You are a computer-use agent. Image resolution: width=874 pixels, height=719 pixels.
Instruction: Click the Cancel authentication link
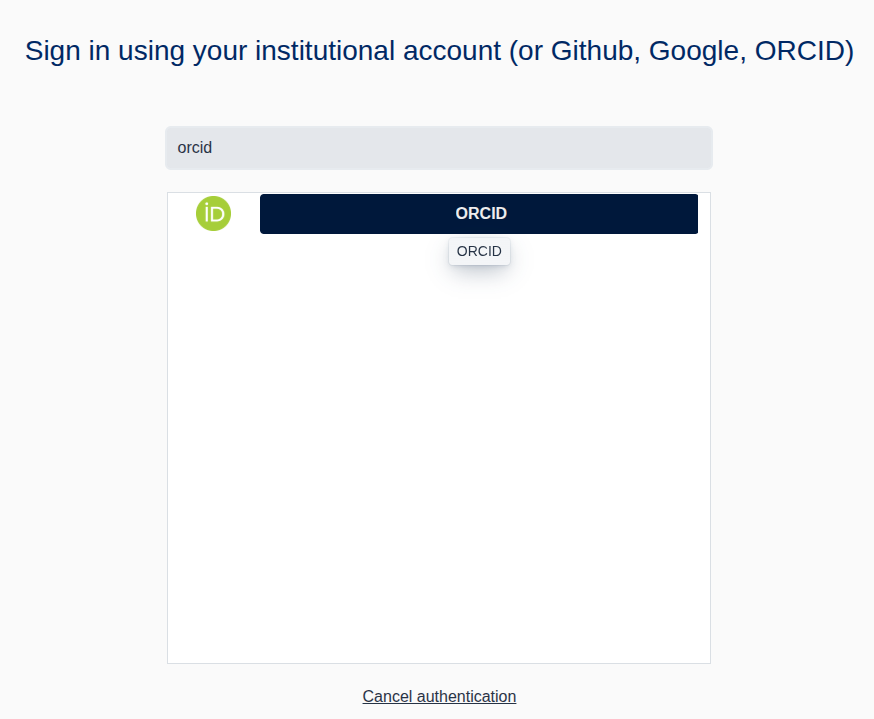tap(439, 696)
